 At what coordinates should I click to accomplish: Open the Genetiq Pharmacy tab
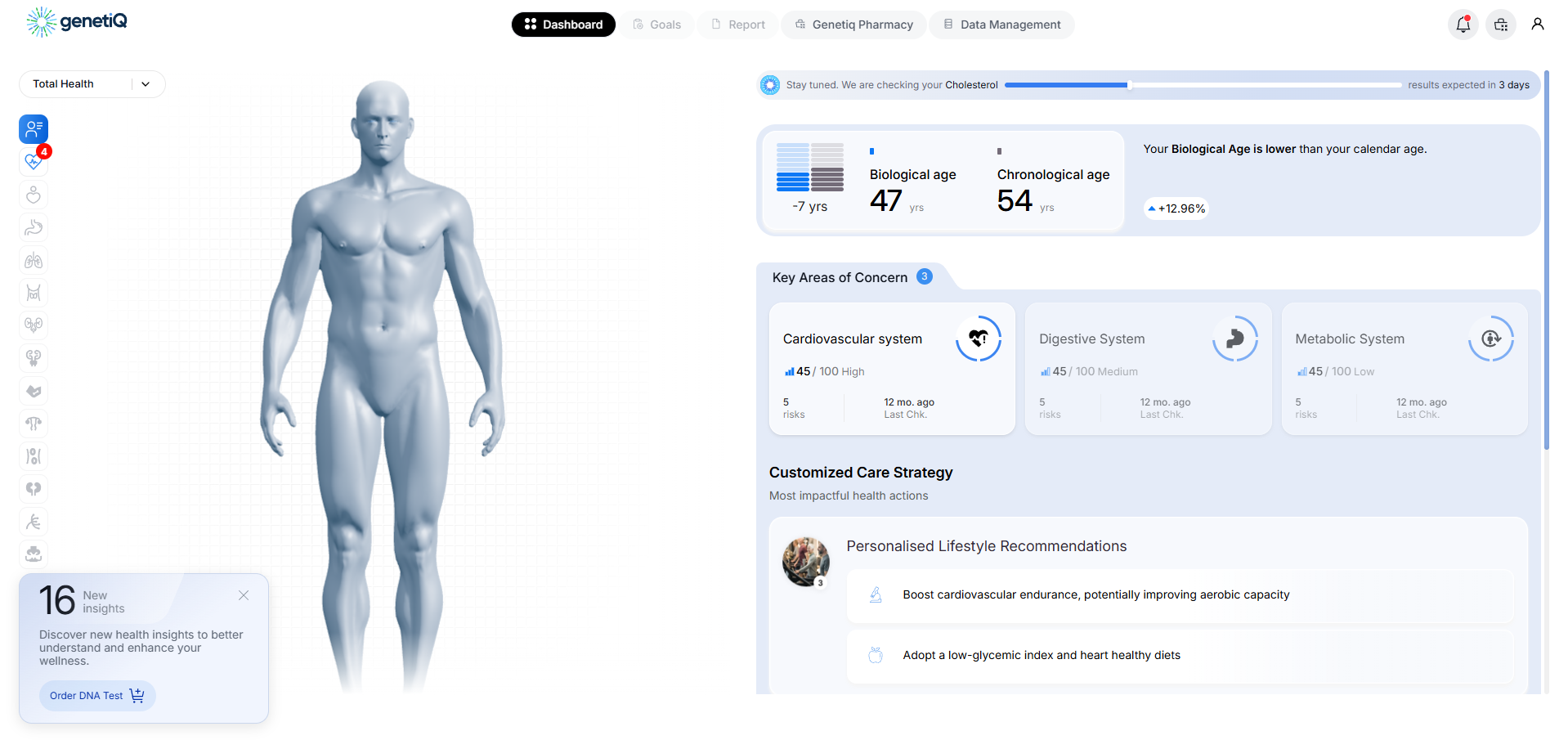[853, 25]
